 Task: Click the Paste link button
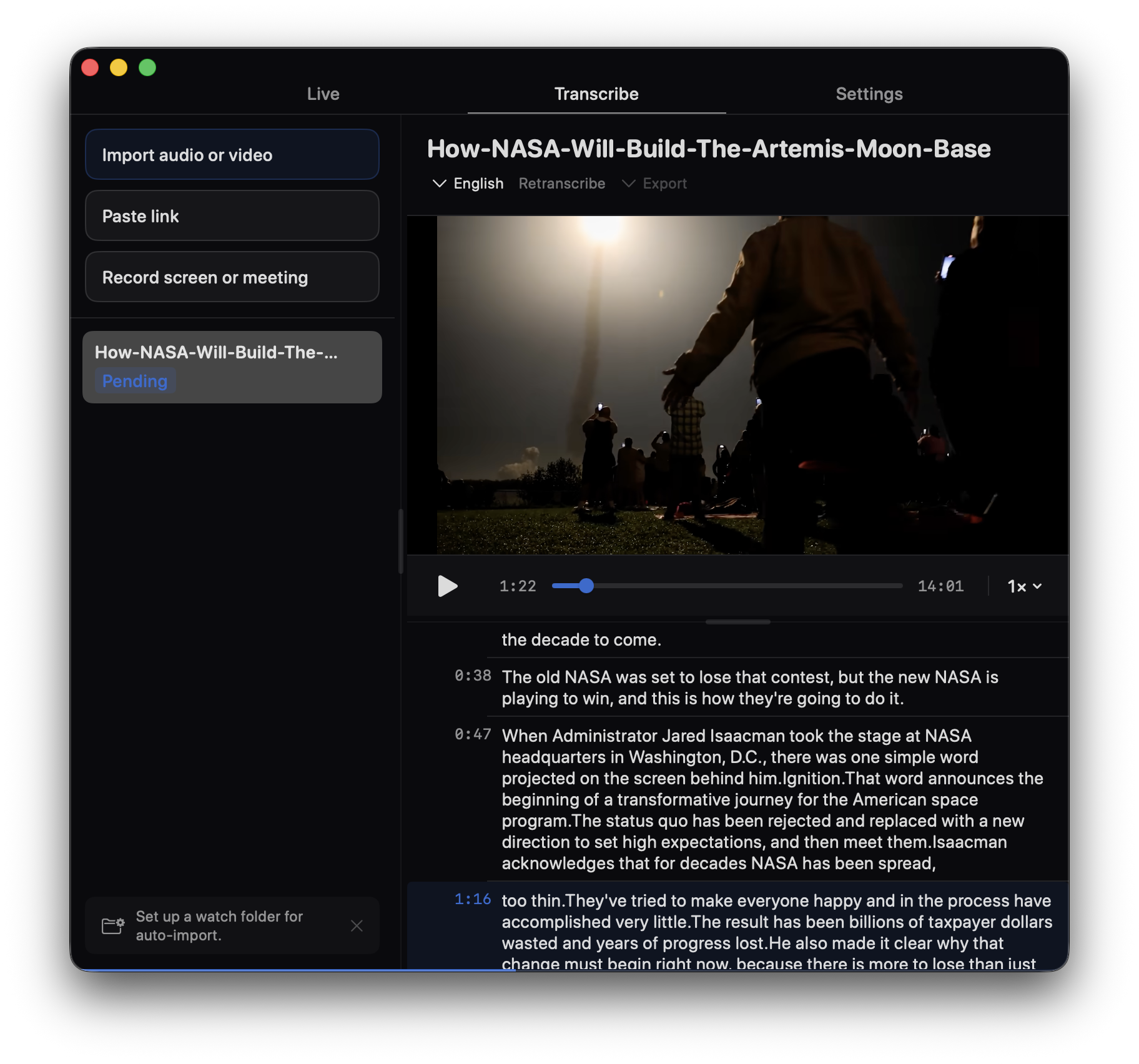click(232, 215)
